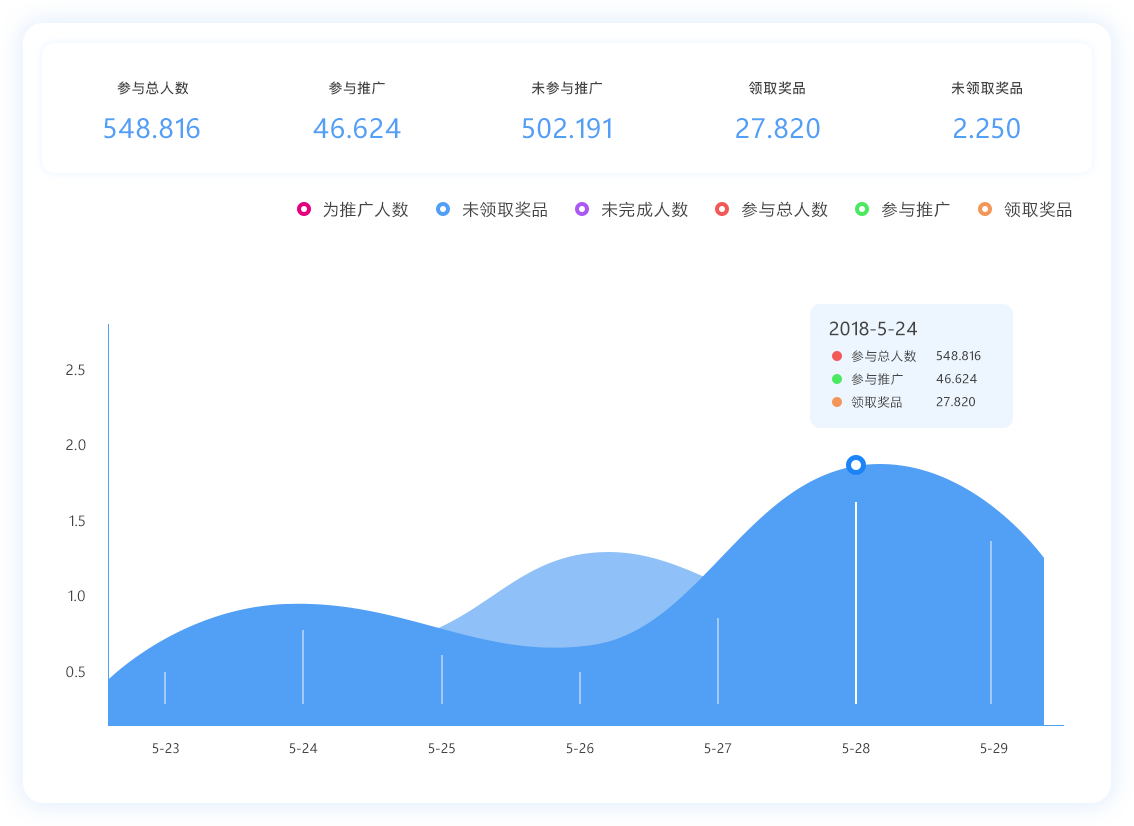Viewport: 1134px width, 826px height.
Task: Click the 5-29 date axis label
Action: pyautogui.click(x=994, y=749)
